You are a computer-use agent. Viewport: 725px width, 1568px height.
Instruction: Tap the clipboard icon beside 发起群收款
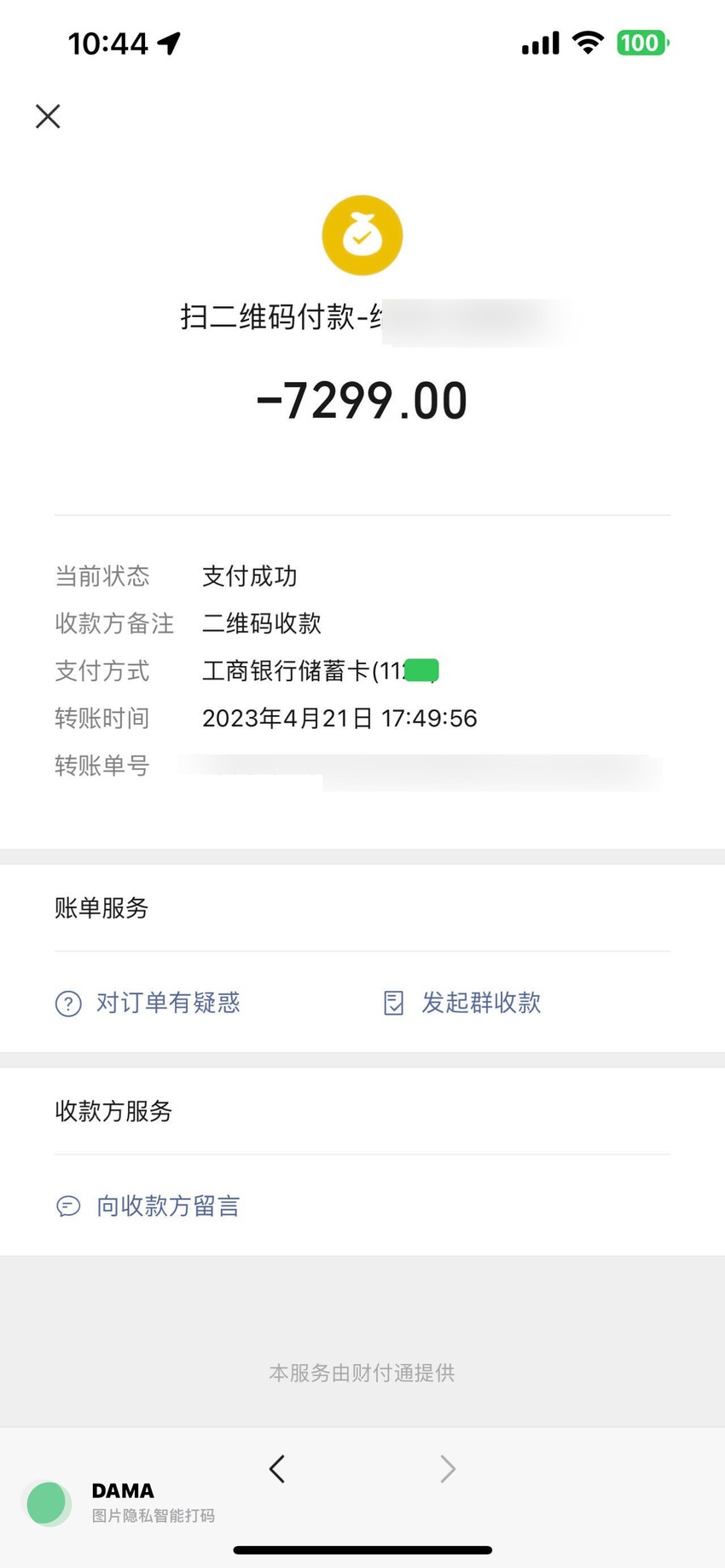(393, 1004)
